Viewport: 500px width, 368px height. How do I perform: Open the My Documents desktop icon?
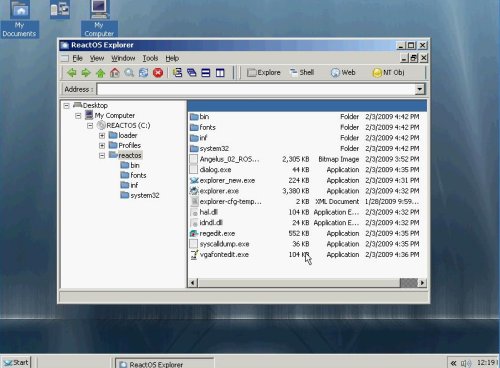coord(20,19)
